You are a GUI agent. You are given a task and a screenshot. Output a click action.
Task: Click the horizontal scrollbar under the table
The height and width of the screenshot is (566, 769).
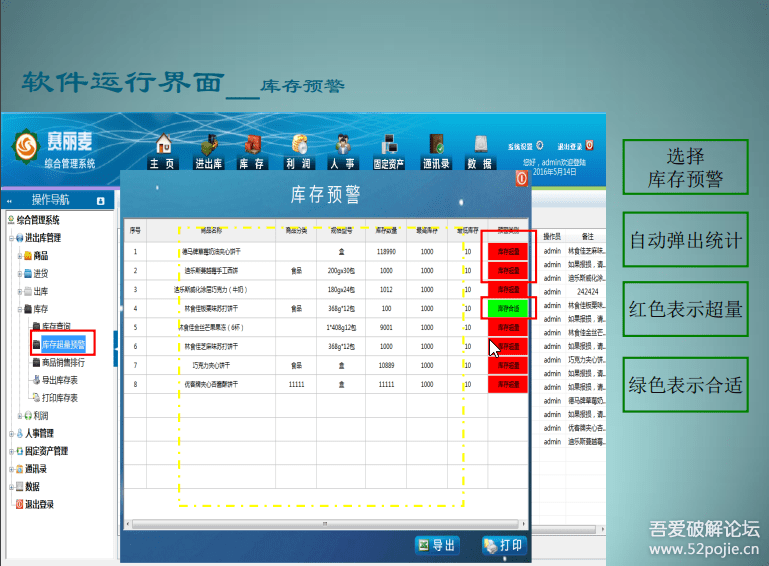(320, 524)
